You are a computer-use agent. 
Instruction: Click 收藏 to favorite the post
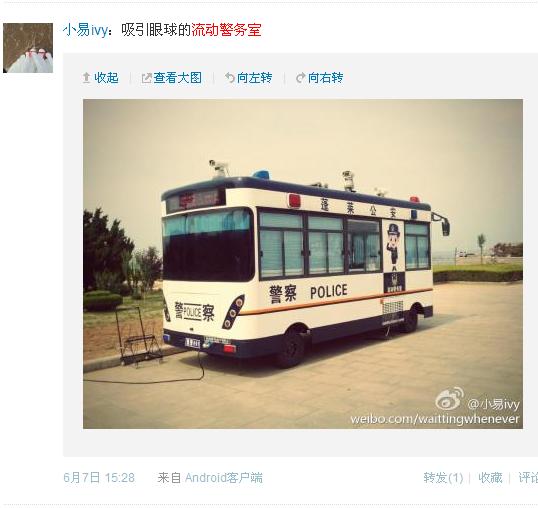(490, 477)
